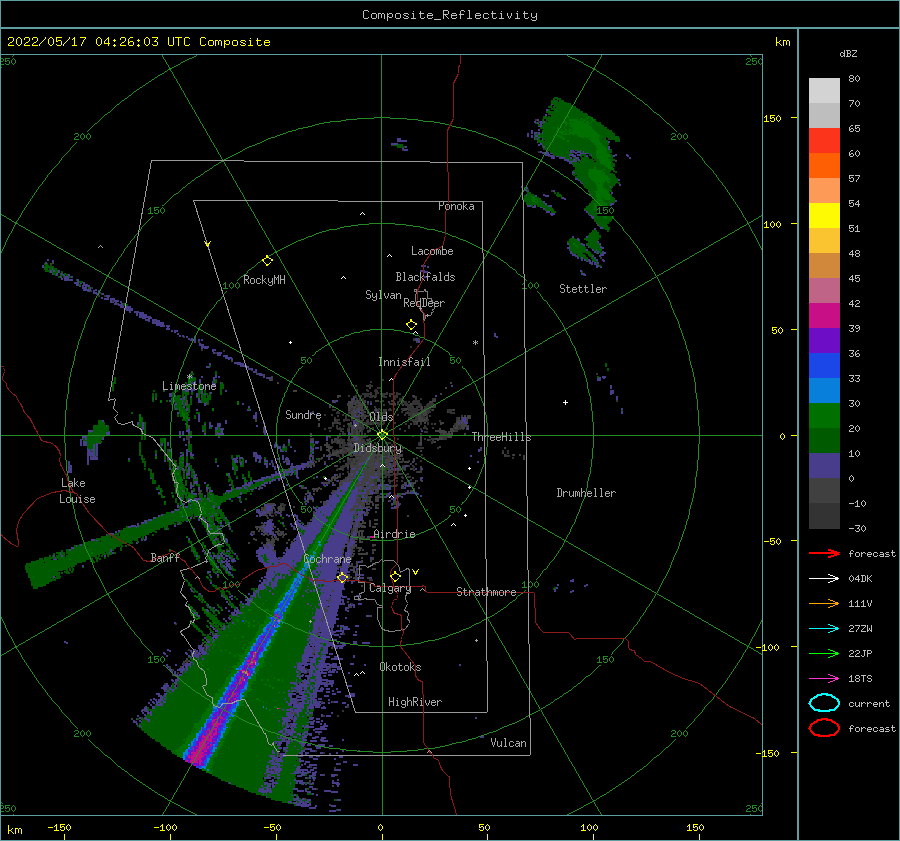Pick the magenta 42 dBZ color swatch
Screen dimensions: 900x841
(x=824, y=315)
